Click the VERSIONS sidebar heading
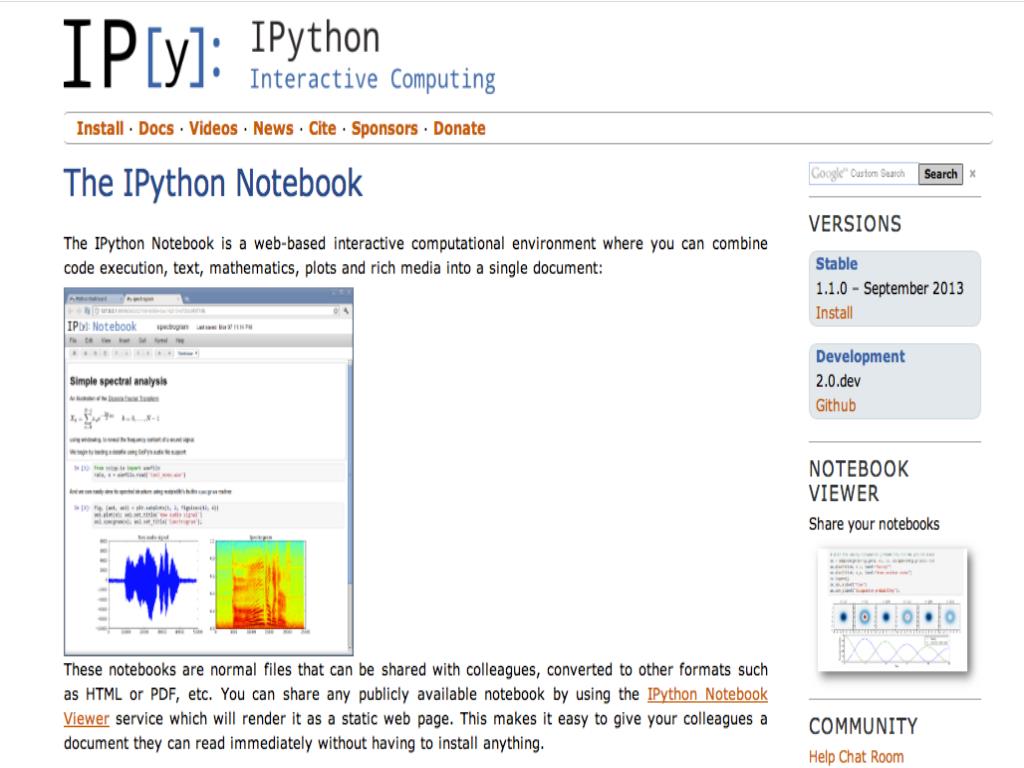The height and width of the screenshot is (768, 1024). click(855, 224)
